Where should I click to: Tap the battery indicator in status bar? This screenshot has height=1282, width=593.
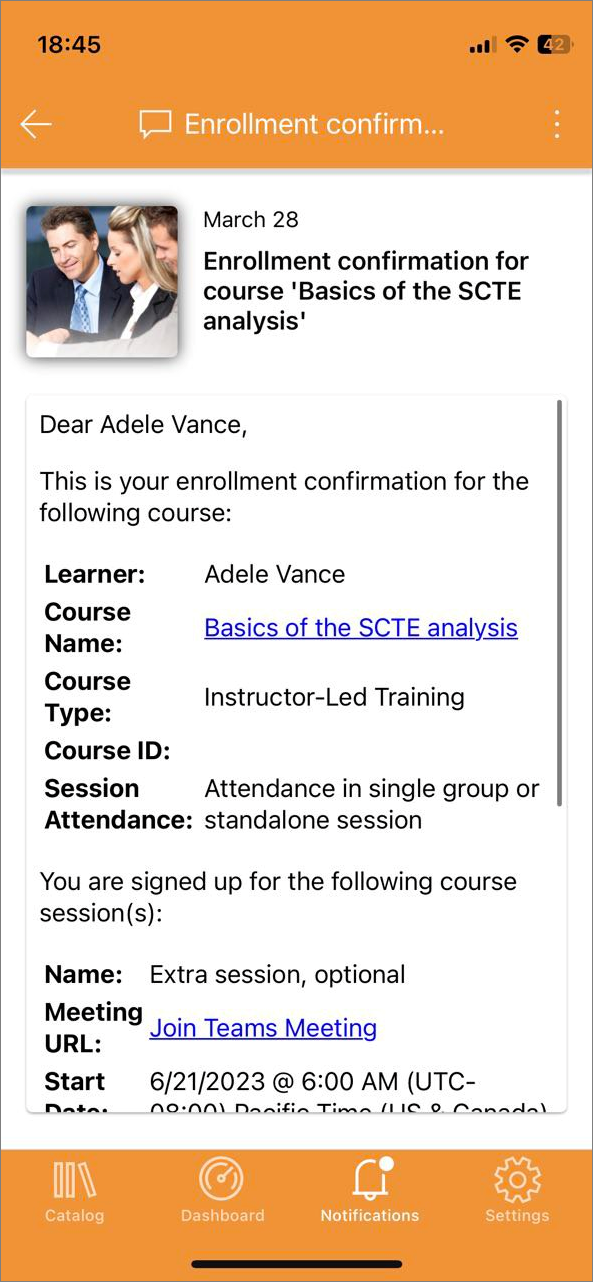coord(554,45)
